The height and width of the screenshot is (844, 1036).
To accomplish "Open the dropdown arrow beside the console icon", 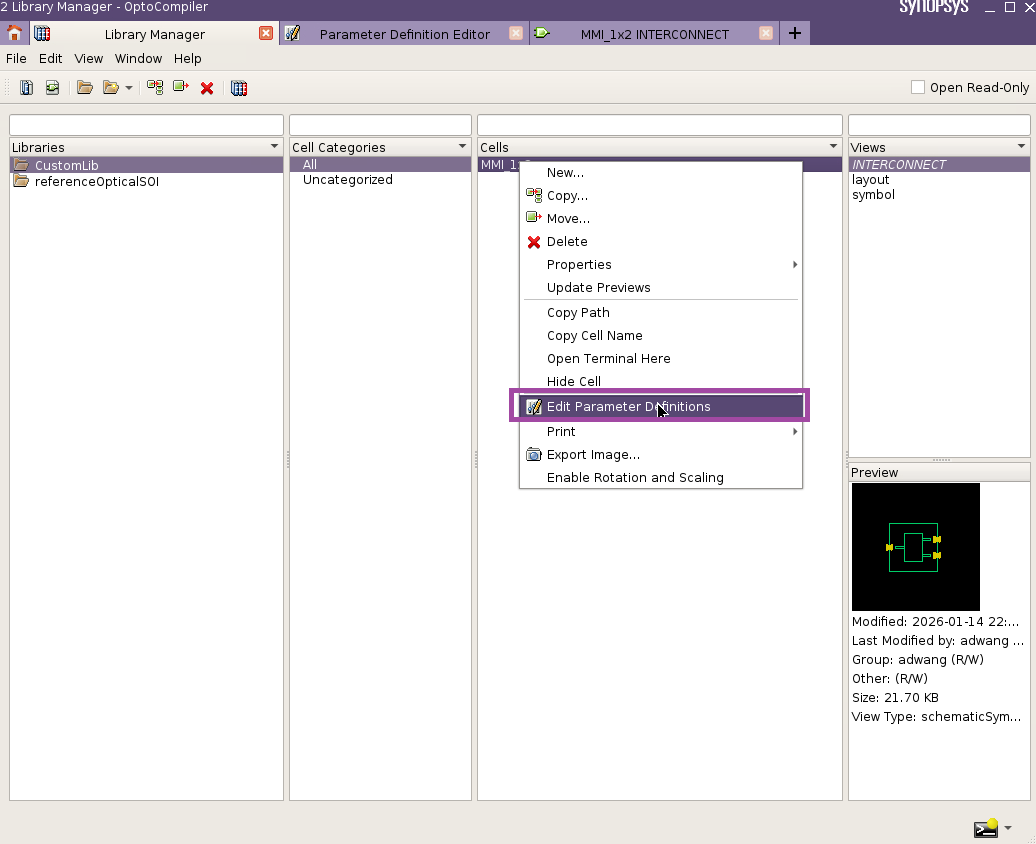I will (1008, 827).
